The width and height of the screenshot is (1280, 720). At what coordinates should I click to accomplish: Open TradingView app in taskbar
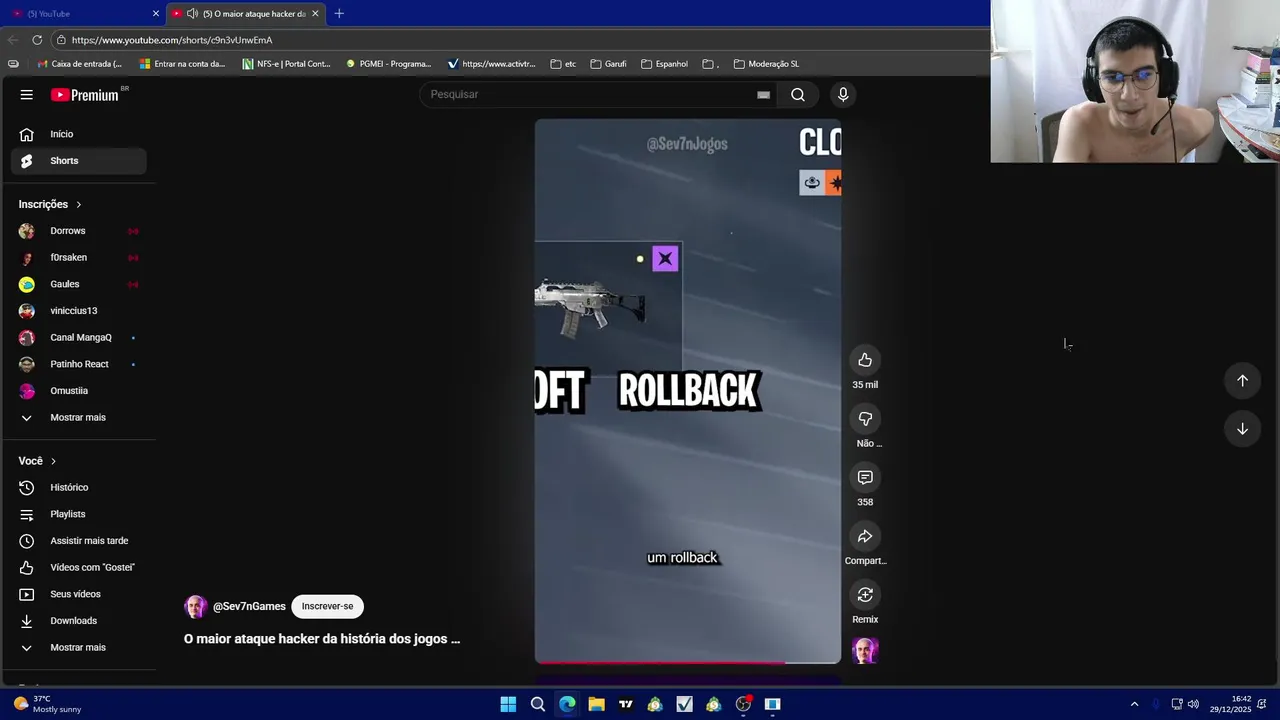pos(626,704)
